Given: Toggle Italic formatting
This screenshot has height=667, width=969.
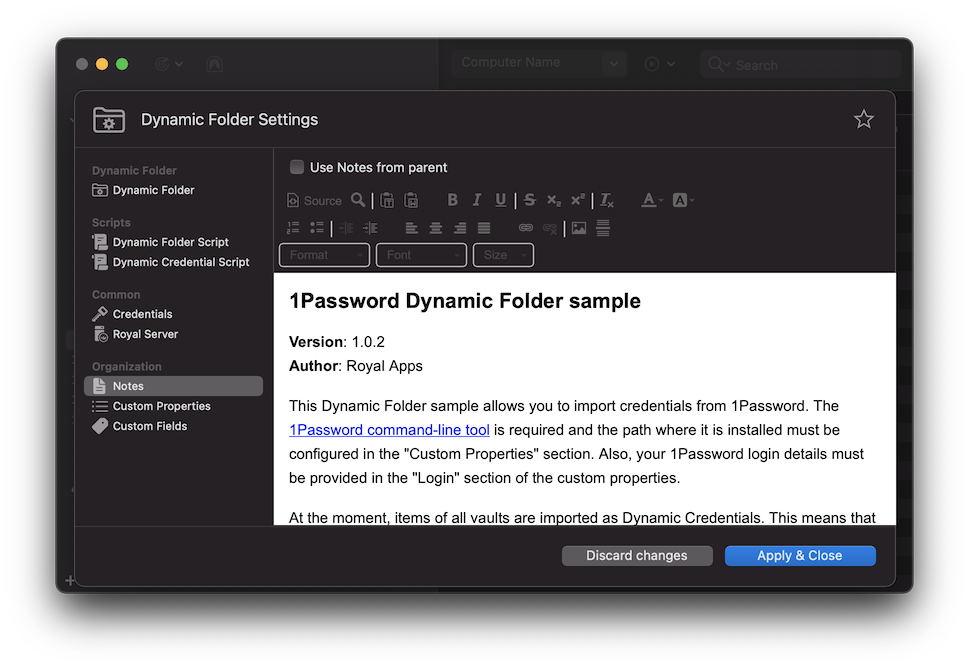Looking at the screenshot, I should 476,200.
